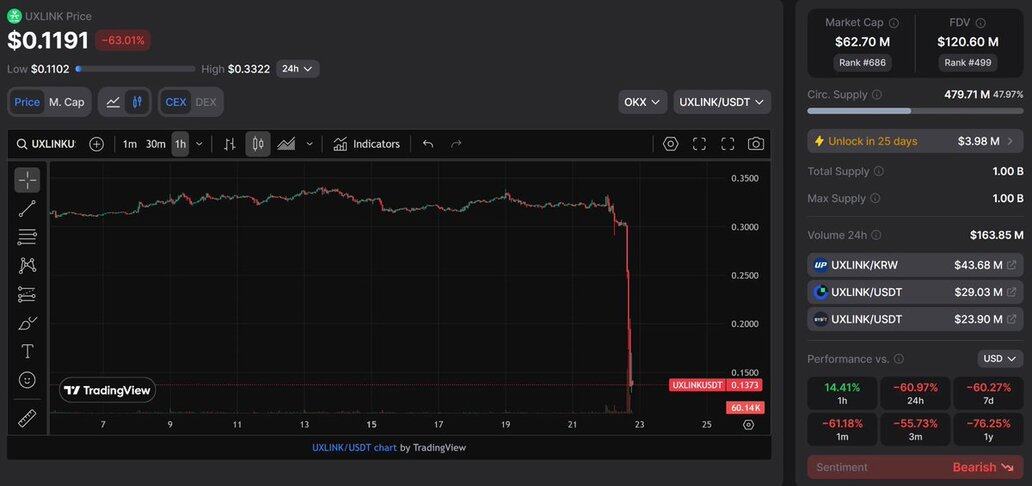The image size is (1032, 486).
Task: Select CEX data source
Action: 176,102
